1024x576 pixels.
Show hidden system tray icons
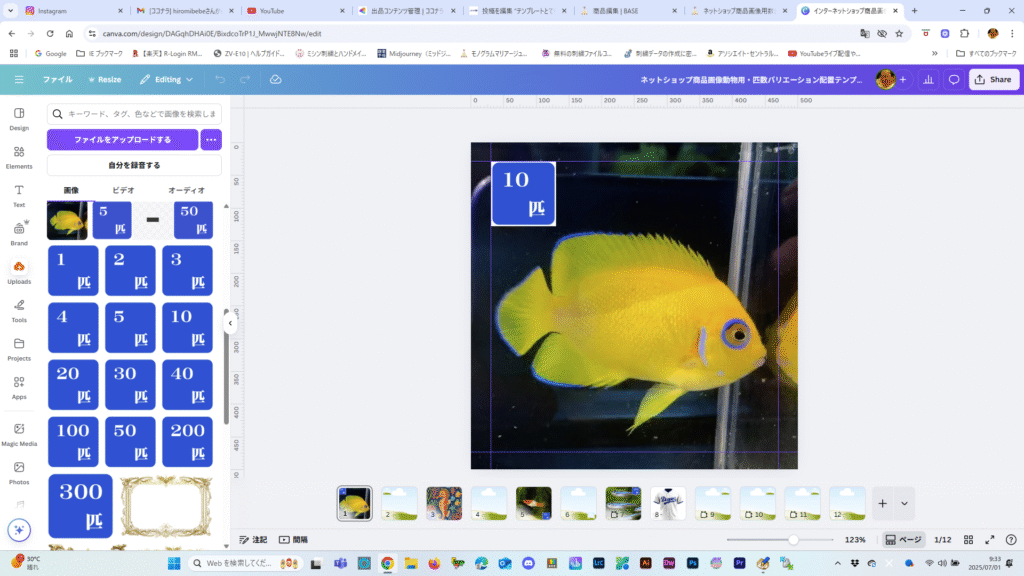(x=837, y=563)
